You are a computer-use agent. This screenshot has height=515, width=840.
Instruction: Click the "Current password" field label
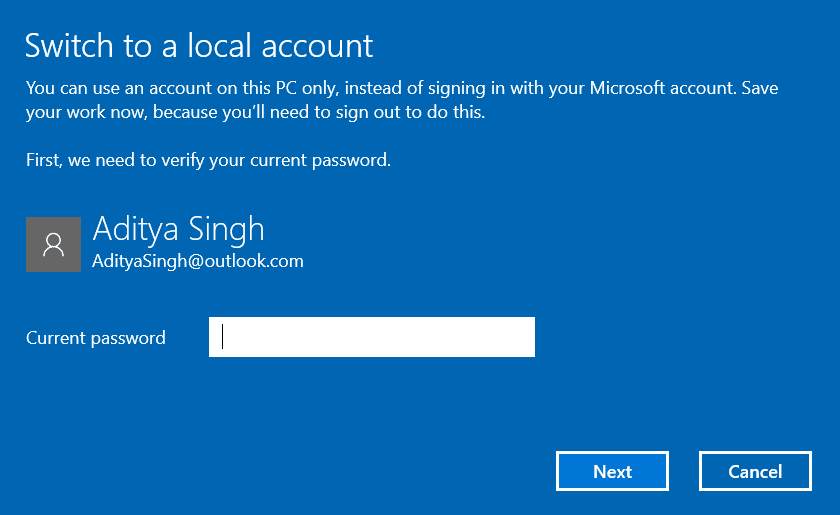click(96, 338)
